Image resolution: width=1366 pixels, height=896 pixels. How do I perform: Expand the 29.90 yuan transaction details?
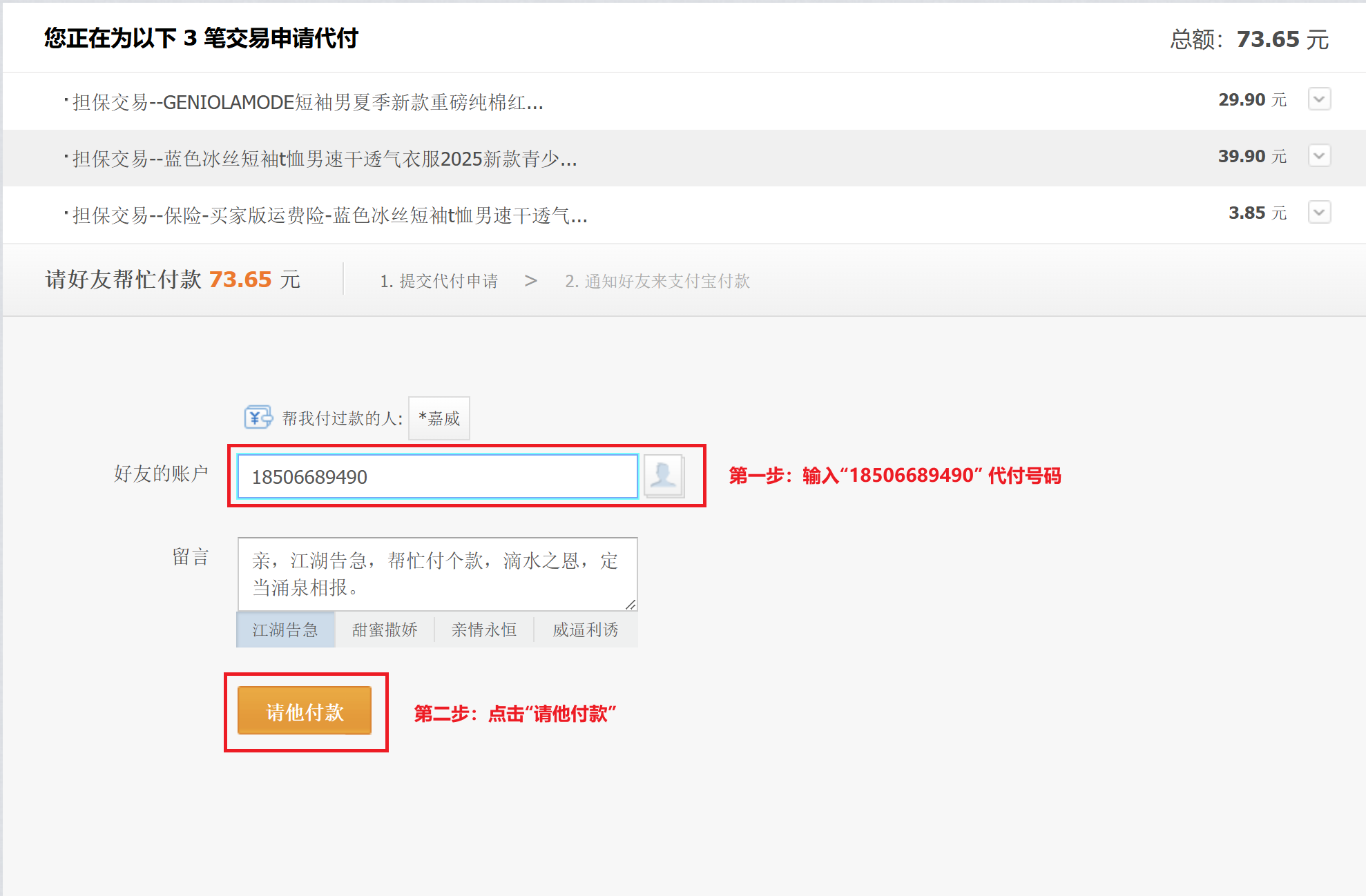point(1318,99)
